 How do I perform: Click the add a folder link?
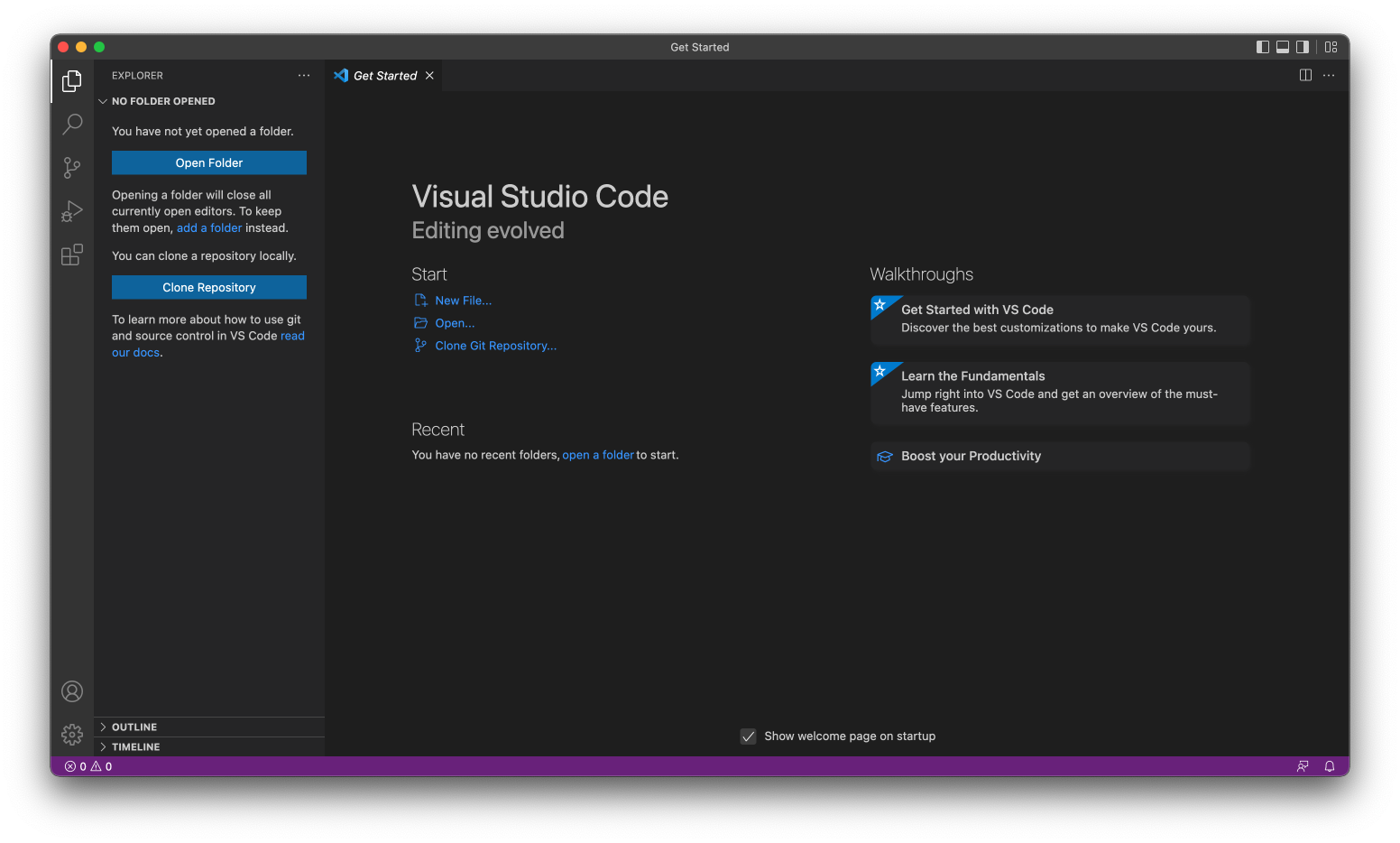tap(209, 228)
